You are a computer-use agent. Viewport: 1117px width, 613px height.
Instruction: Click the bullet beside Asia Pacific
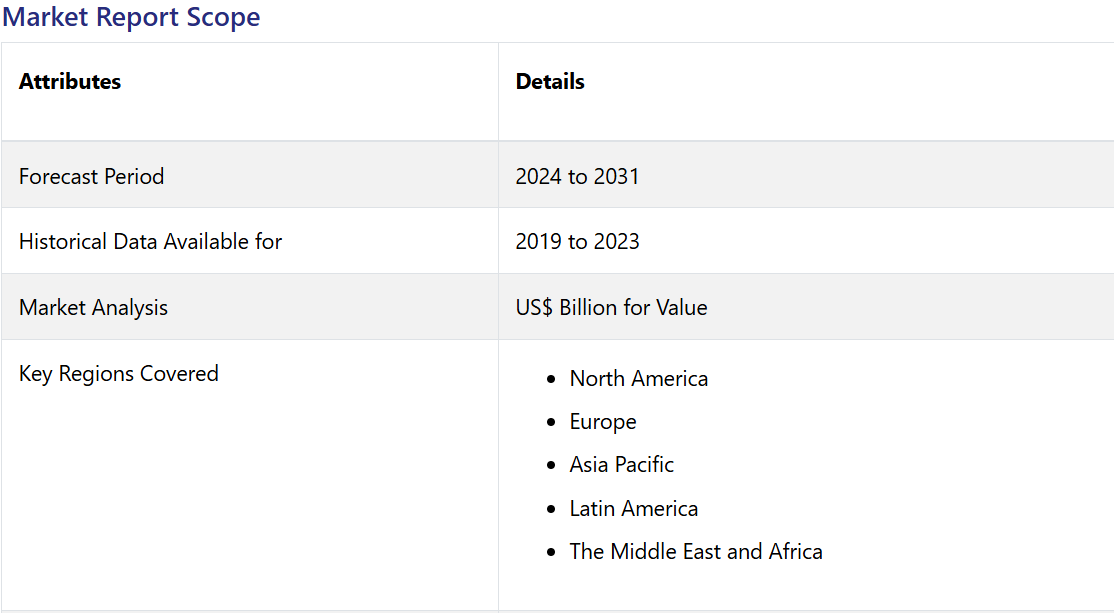[x=551, y=466]
